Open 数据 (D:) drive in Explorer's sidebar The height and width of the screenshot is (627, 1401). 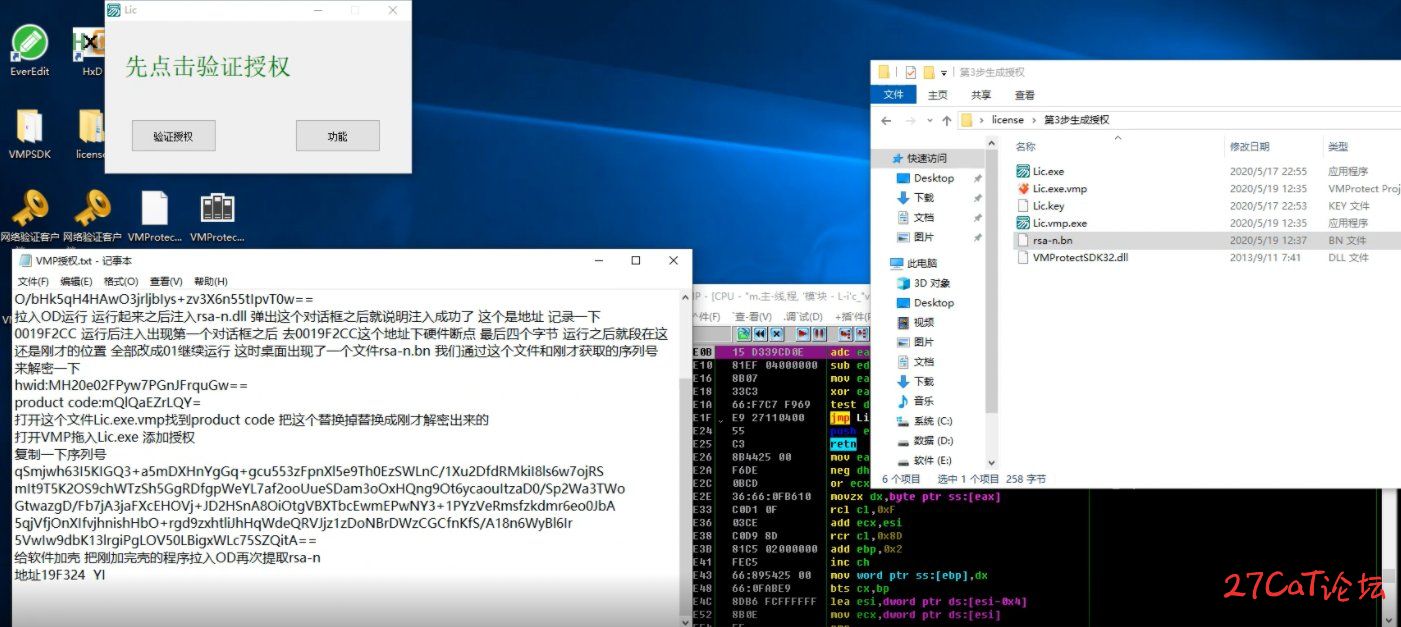[925, 440]
